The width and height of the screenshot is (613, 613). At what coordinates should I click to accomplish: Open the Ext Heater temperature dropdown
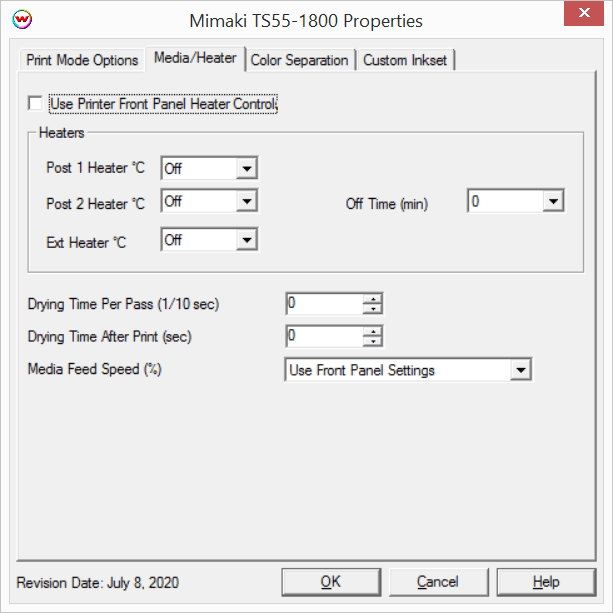(x=247, y=240)
